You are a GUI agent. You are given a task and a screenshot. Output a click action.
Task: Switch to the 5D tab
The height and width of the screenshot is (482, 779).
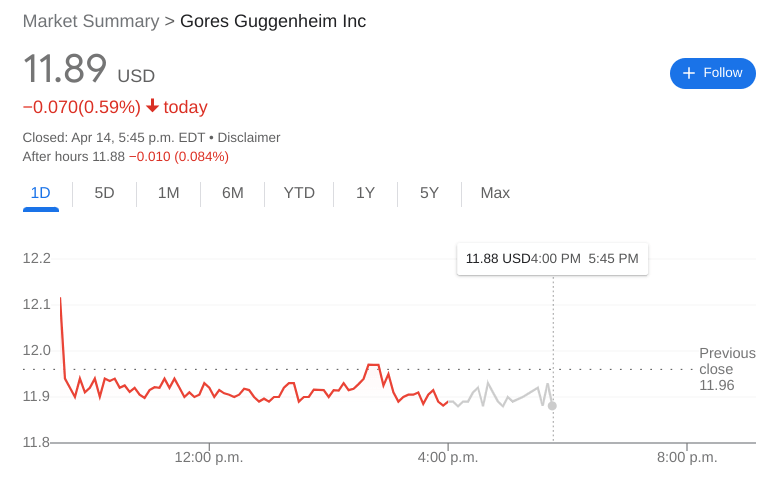104,193
